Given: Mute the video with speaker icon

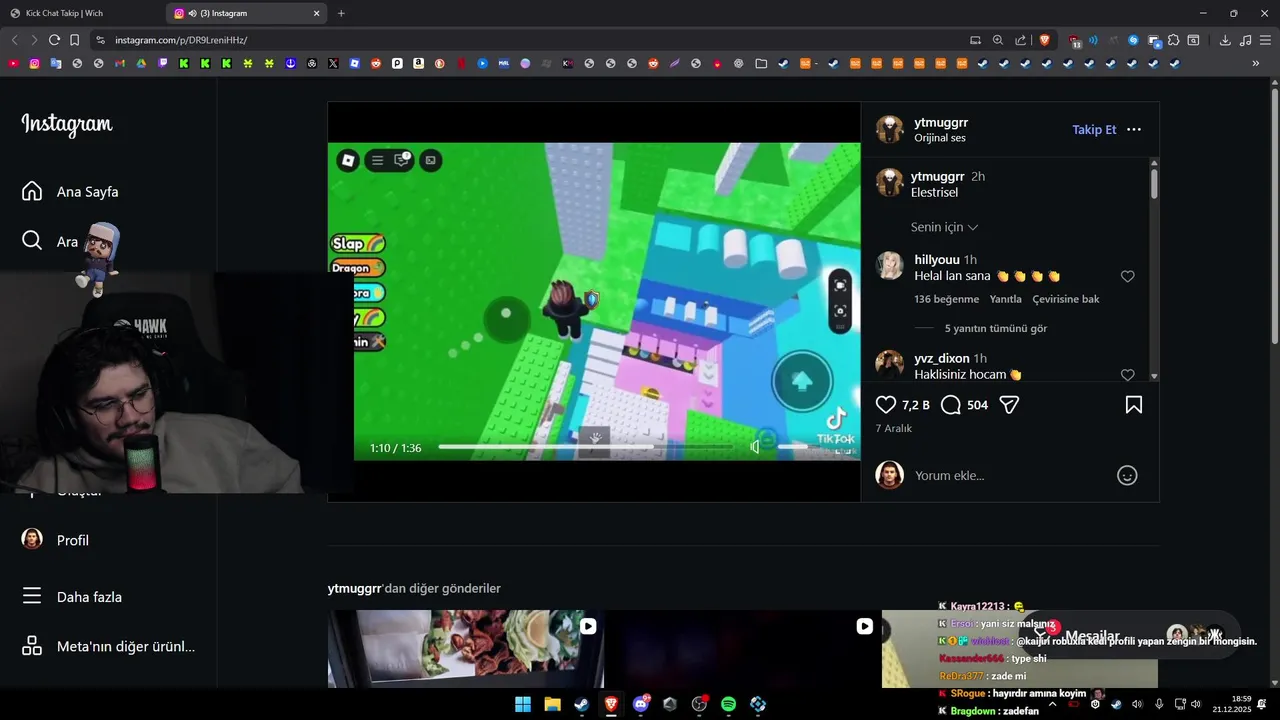Looking at the screenshot, I should pyautogui.click(x=755, y=447).
